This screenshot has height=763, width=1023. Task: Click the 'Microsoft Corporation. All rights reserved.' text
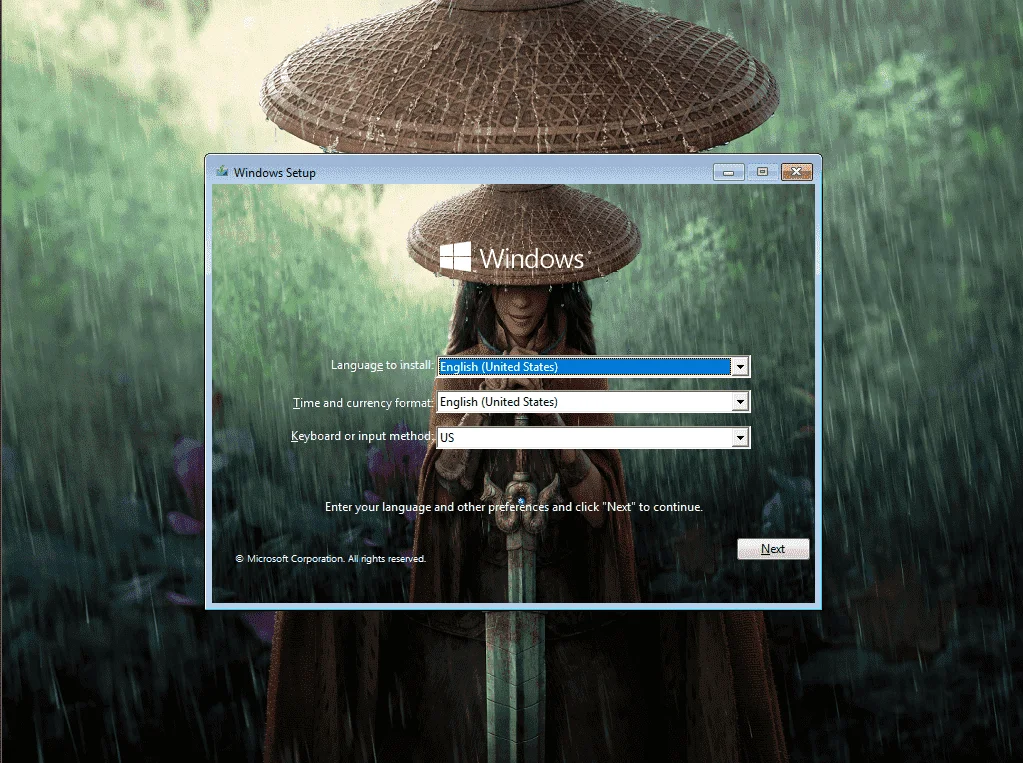tap(330, 559)
